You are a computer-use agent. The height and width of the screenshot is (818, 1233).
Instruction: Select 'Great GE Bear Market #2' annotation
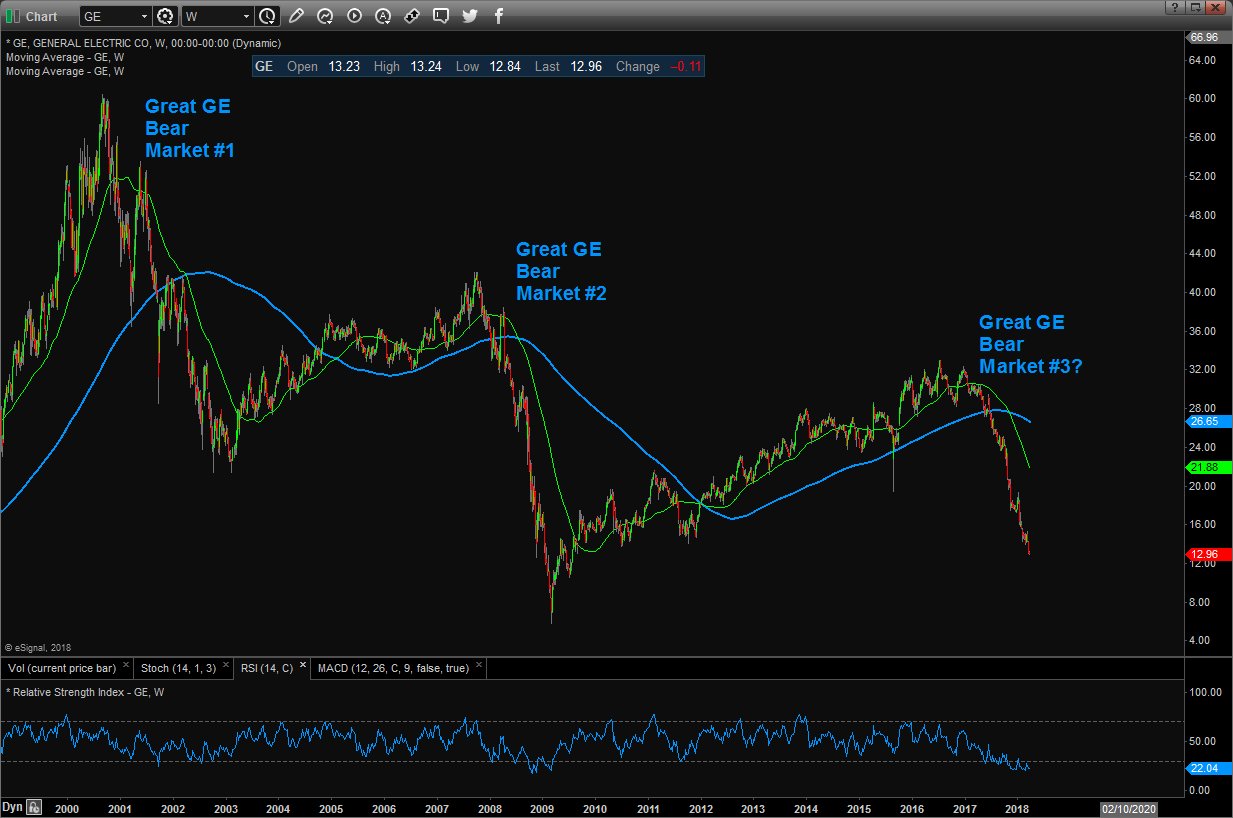[x=561, y=271]
